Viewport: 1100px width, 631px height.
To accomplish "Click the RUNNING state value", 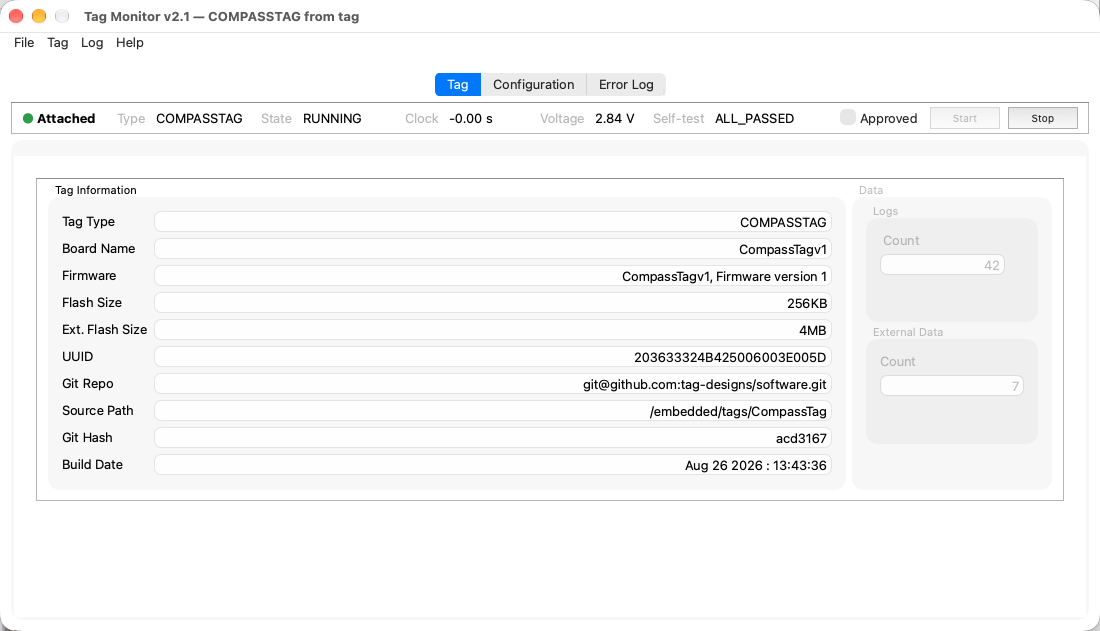I will (332, 119).
